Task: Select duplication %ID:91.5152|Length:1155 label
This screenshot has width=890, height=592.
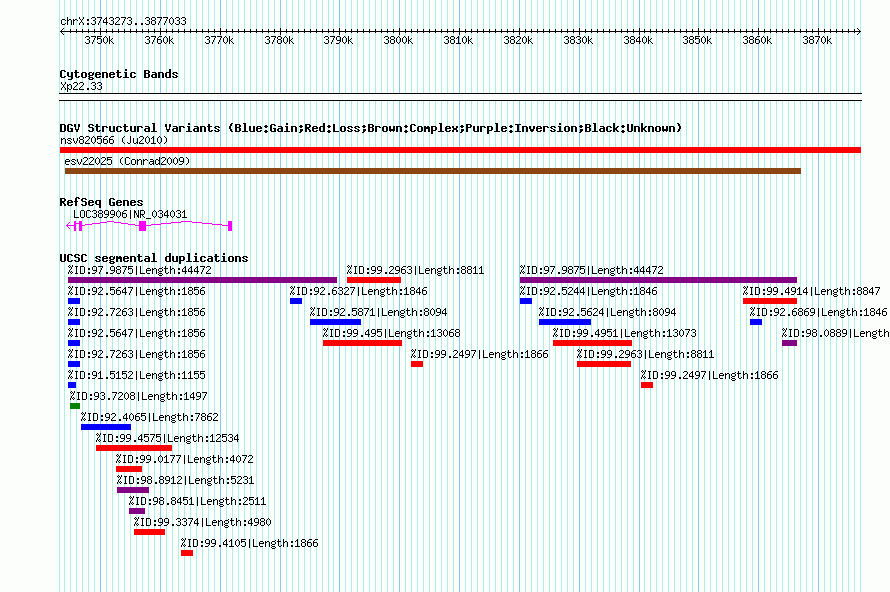Action: (x=137, y=375)
